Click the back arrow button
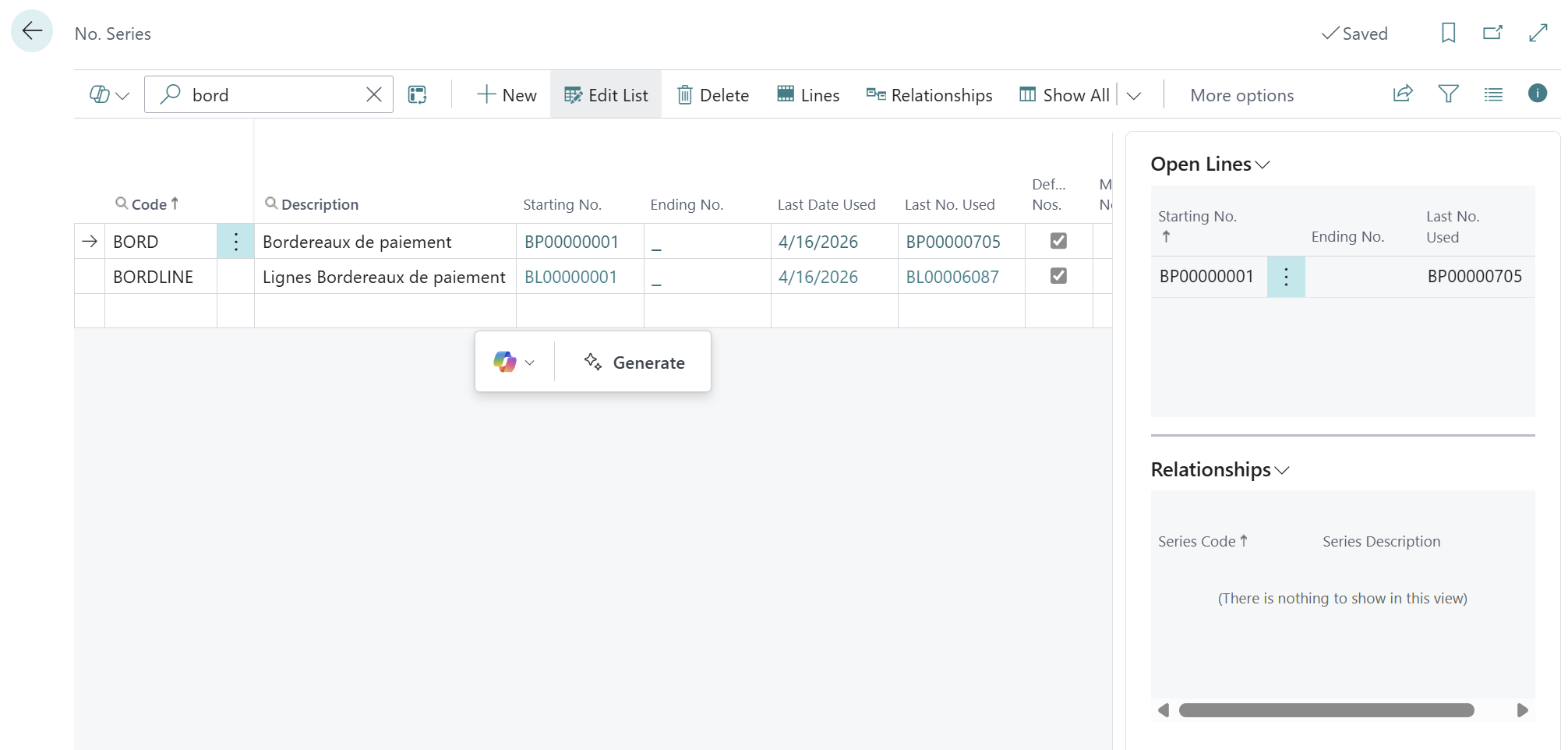Image resolution: width=1568 pixels, height=750 pixels. click(x=32, y=31)
